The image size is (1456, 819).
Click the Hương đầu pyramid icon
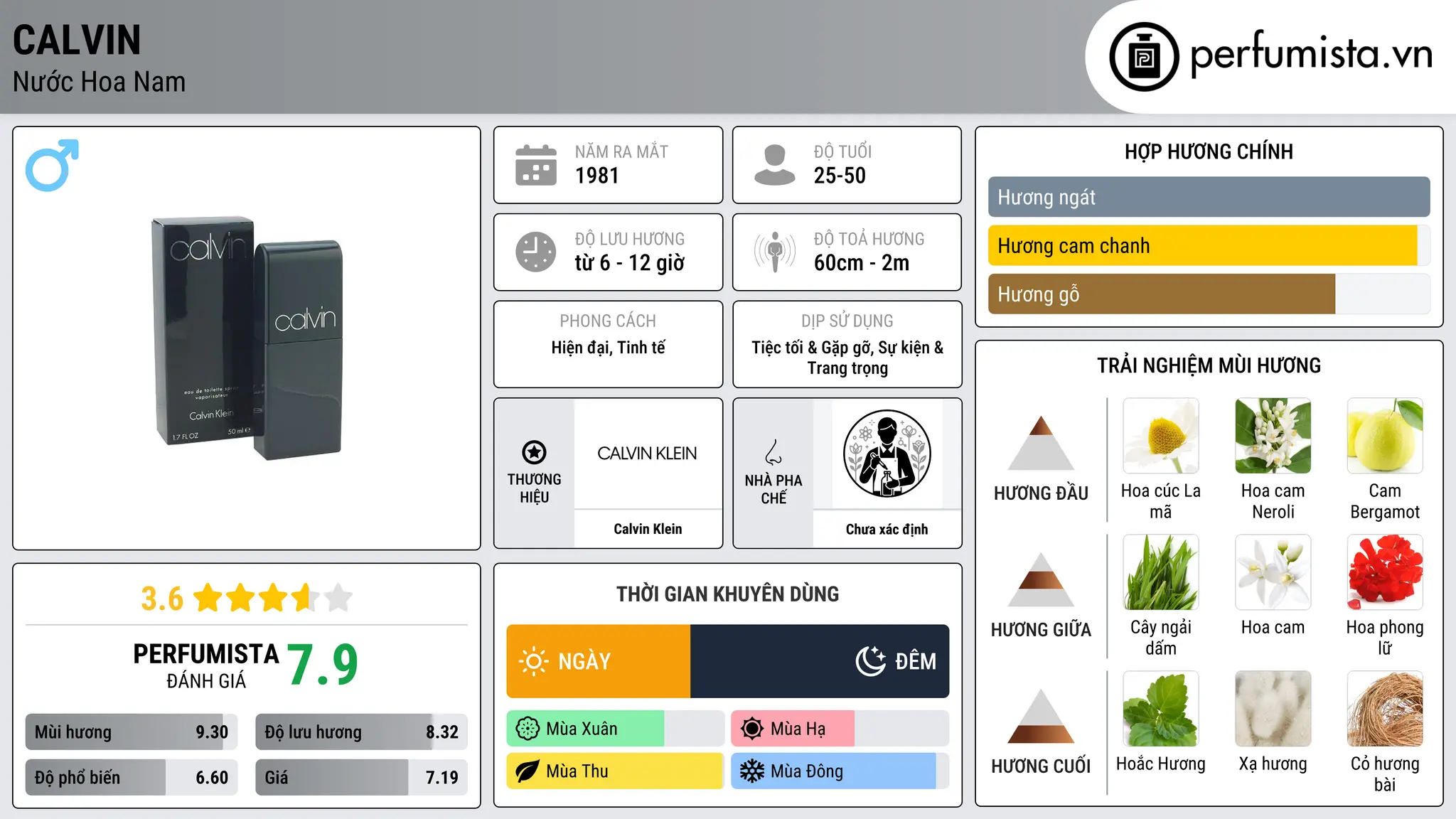[1041, 443]
